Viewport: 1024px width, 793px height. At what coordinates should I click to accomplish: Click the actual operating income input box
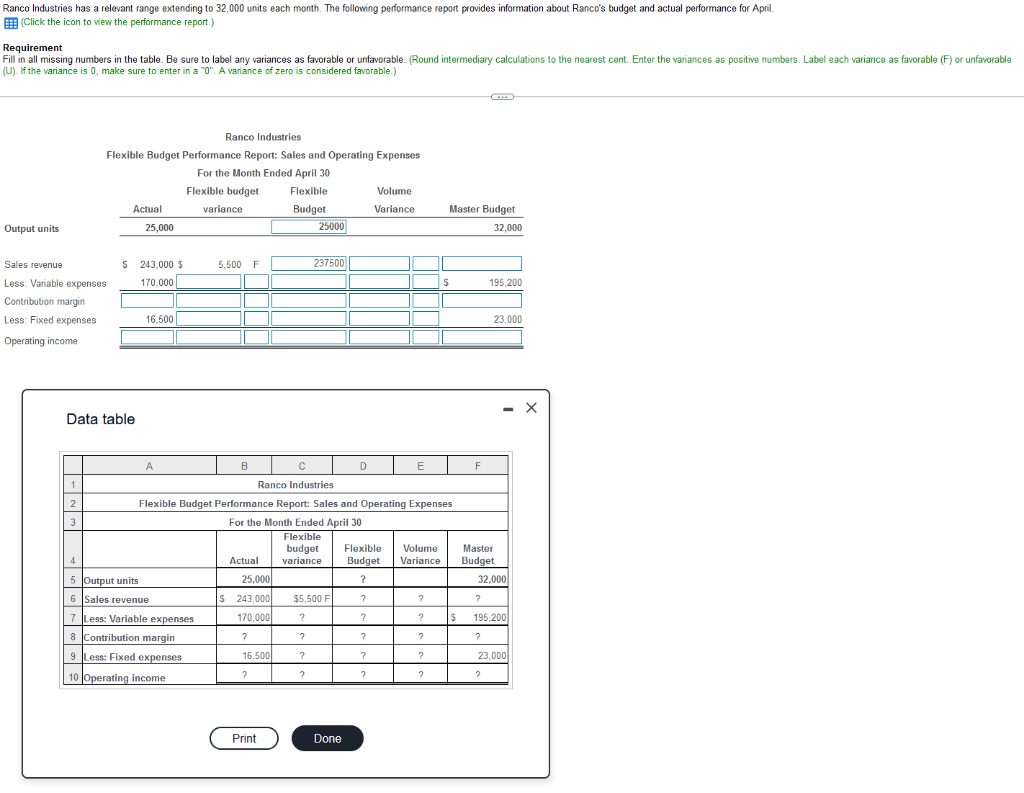point(147,337)
